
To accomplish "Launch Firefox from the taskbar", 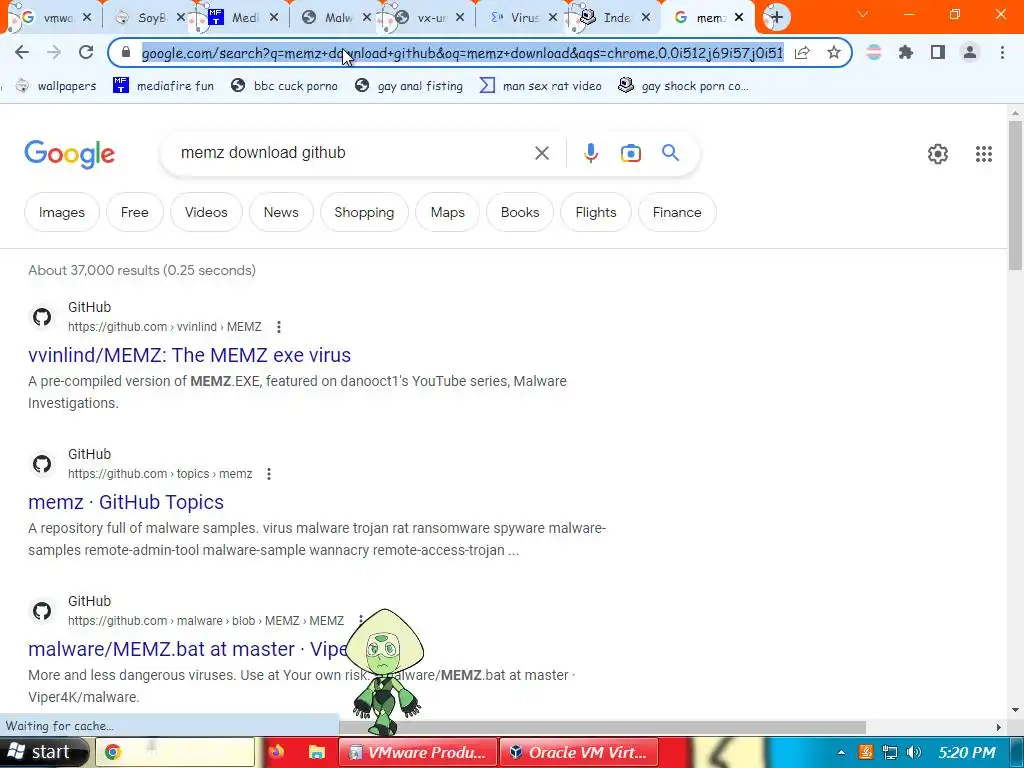I will pos(277,752).
